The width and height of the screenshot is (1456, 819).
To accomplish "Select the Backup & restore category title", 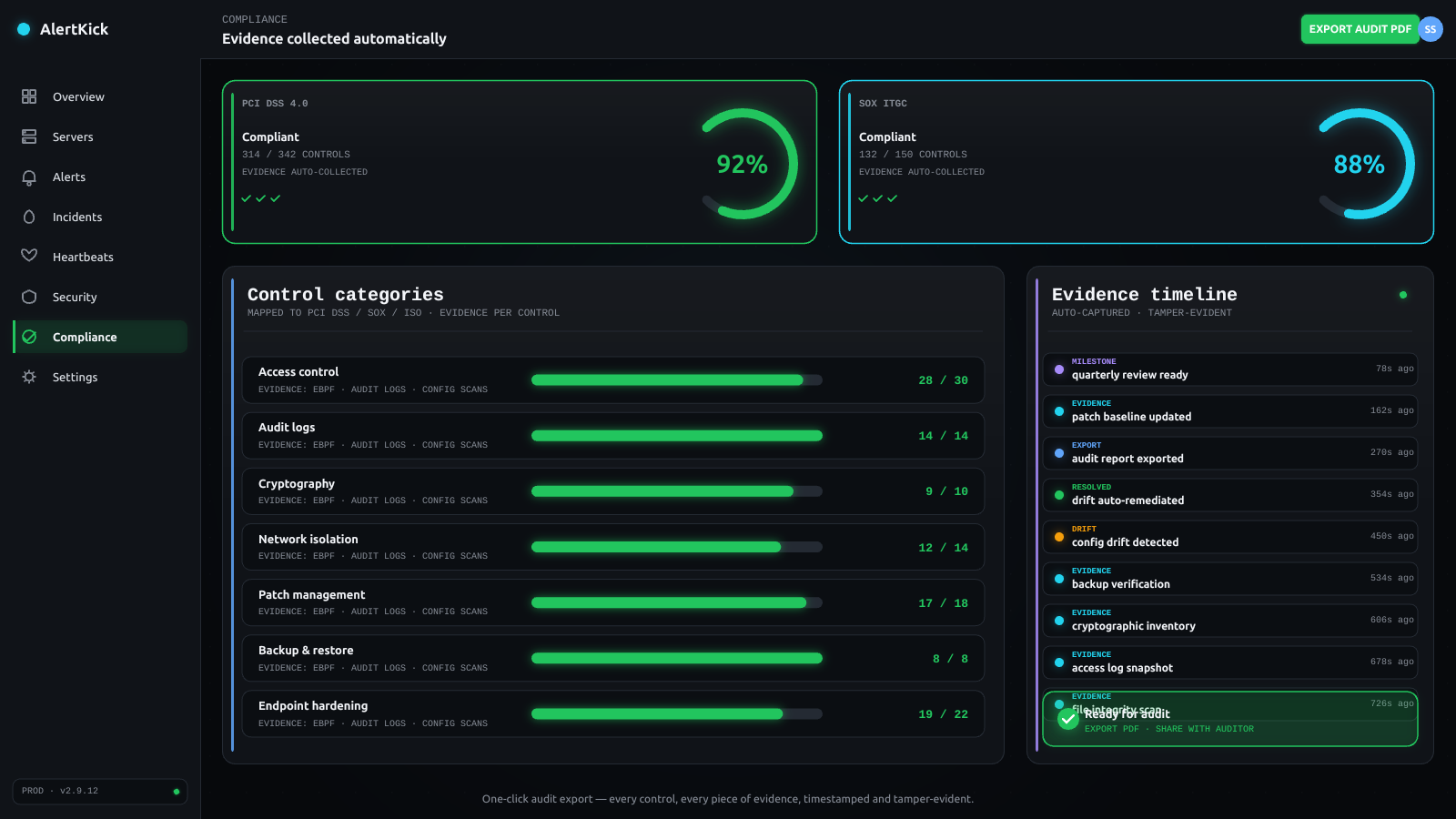I will tap(306, 651).
